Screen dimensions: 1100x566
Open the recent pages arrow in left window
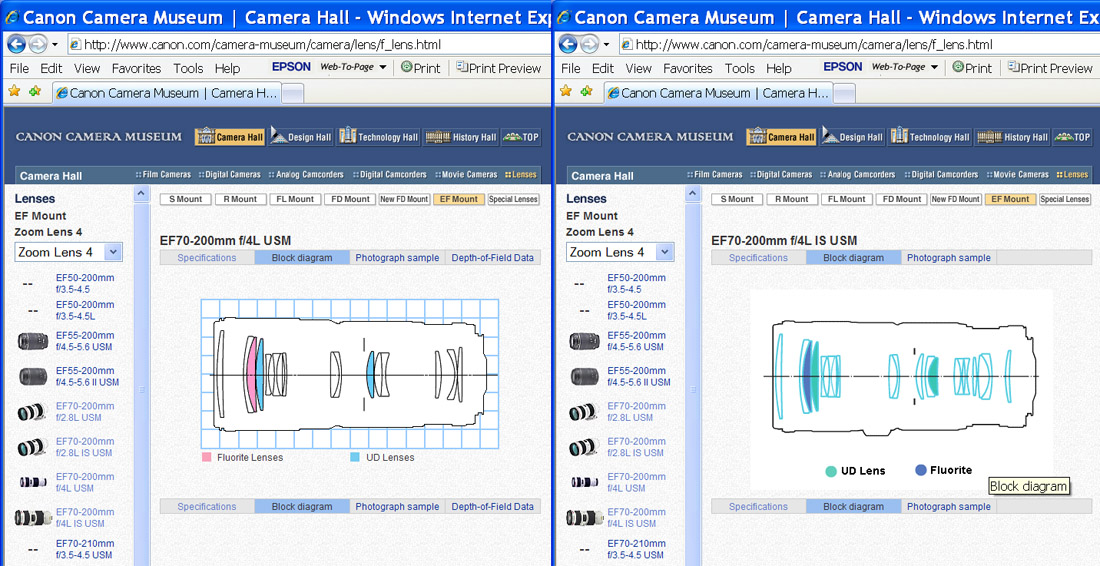[x=55, y=44]
